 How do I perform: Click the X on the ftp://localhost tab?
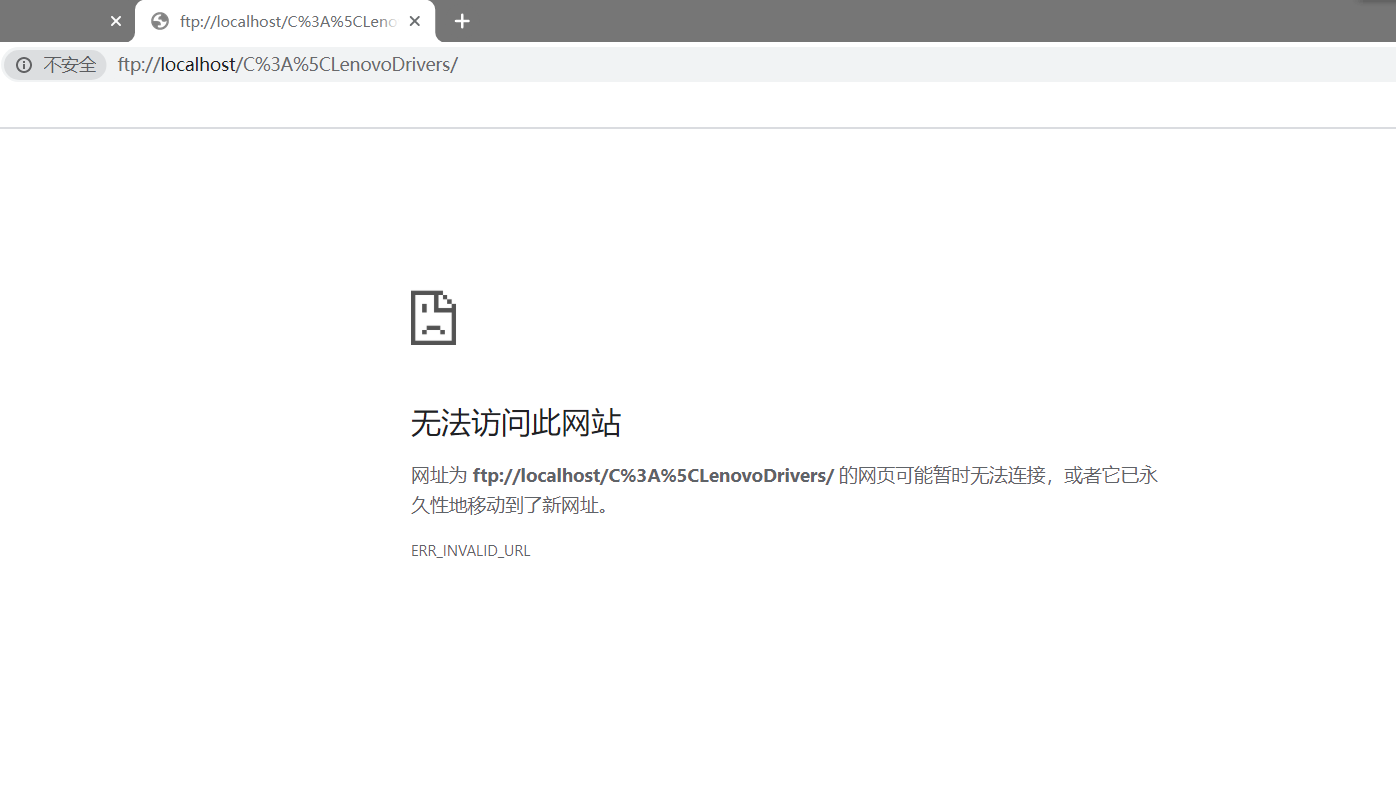[x=414, y=20]
